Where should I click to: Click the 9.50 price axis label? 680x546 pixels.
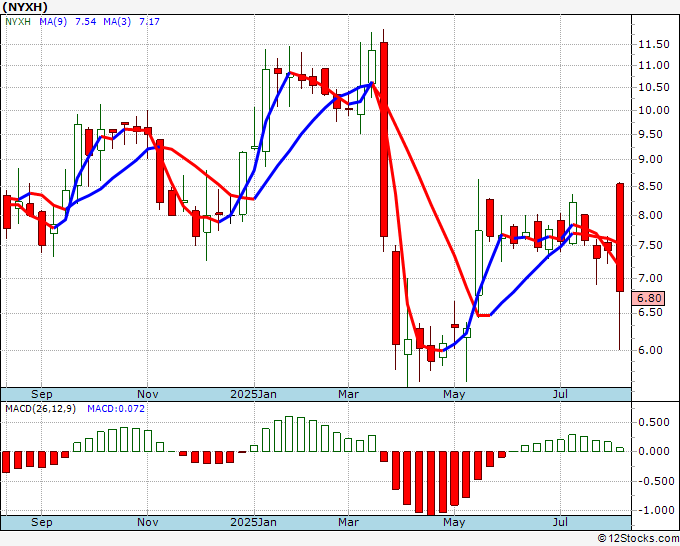[x=651, y=134]
